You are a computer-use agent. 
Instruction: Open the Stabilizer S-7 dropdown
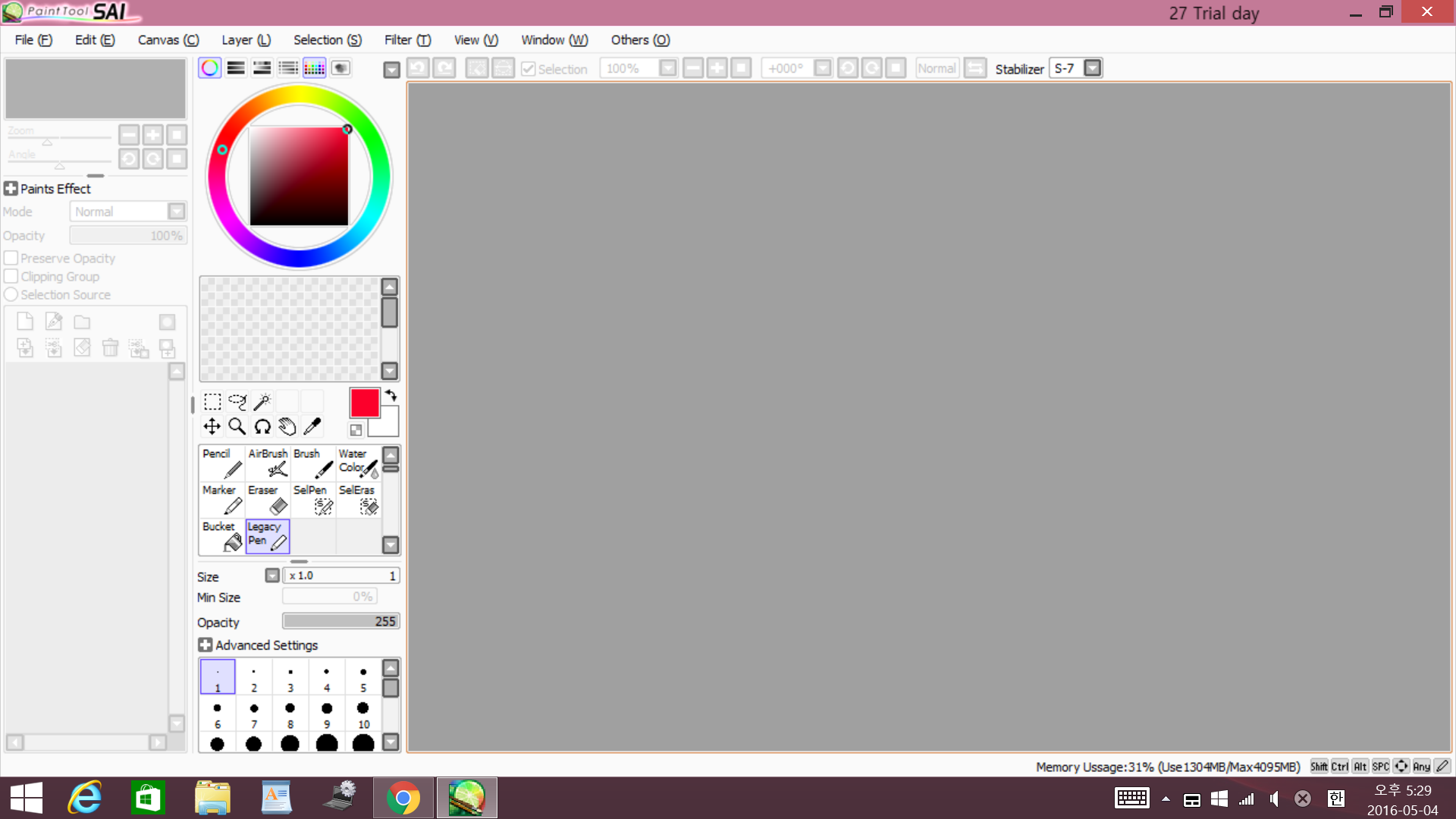point(1092,68)
